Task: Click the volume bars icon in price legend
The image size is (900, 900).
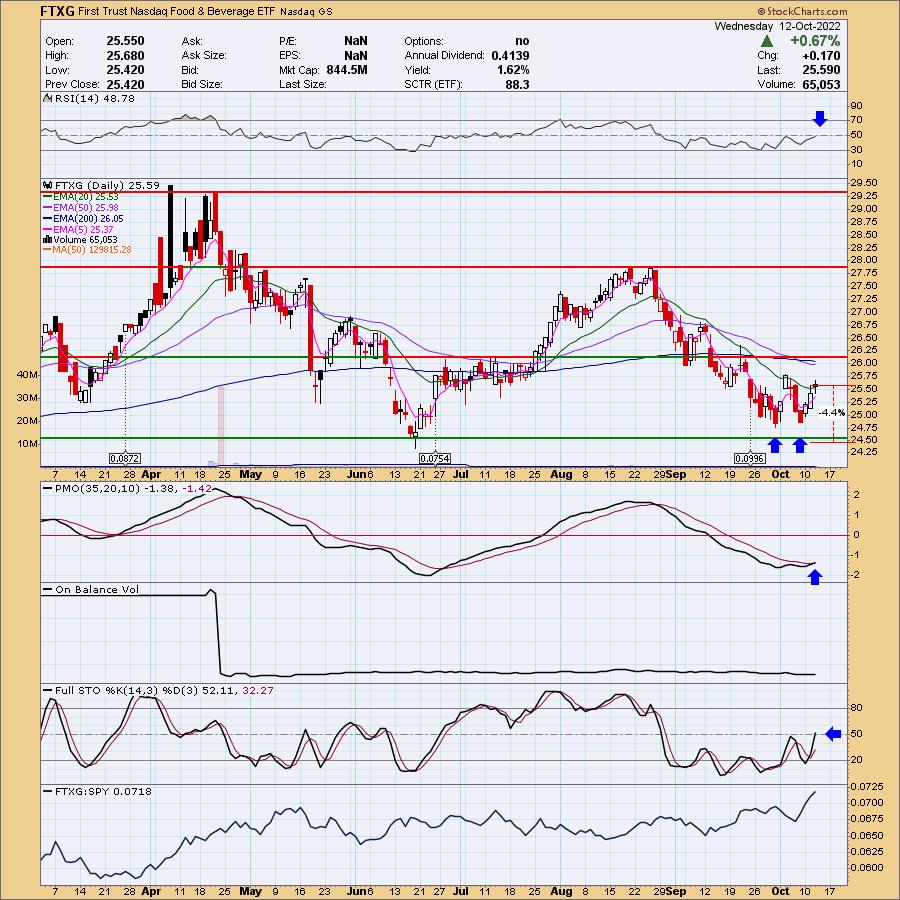Action: [x=48, y=239]
